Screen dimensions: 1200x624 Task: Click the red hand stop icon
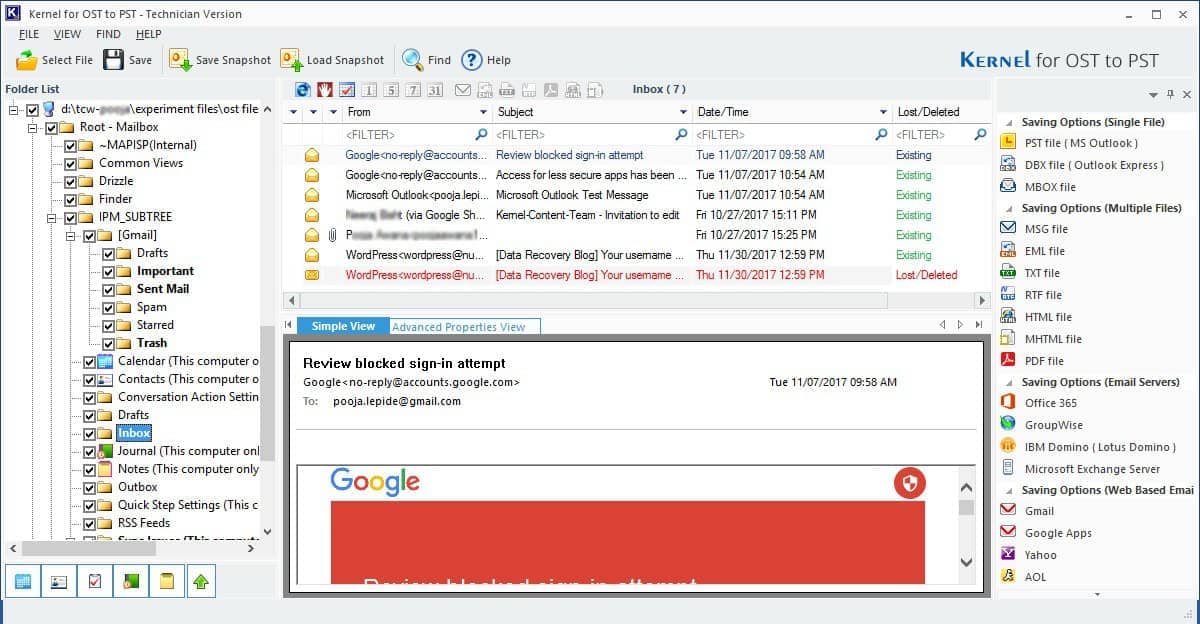coord(325,90)
